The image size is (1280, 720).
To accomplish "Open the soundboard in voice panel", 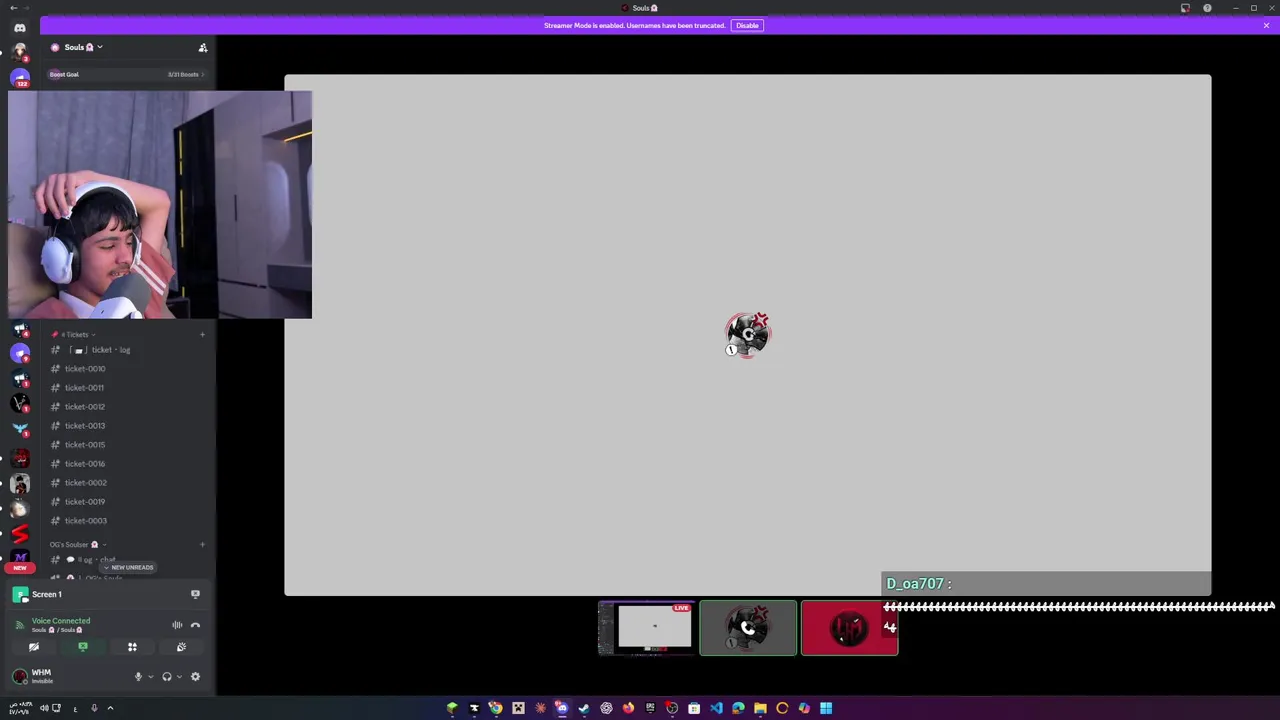I will (181, 647).
